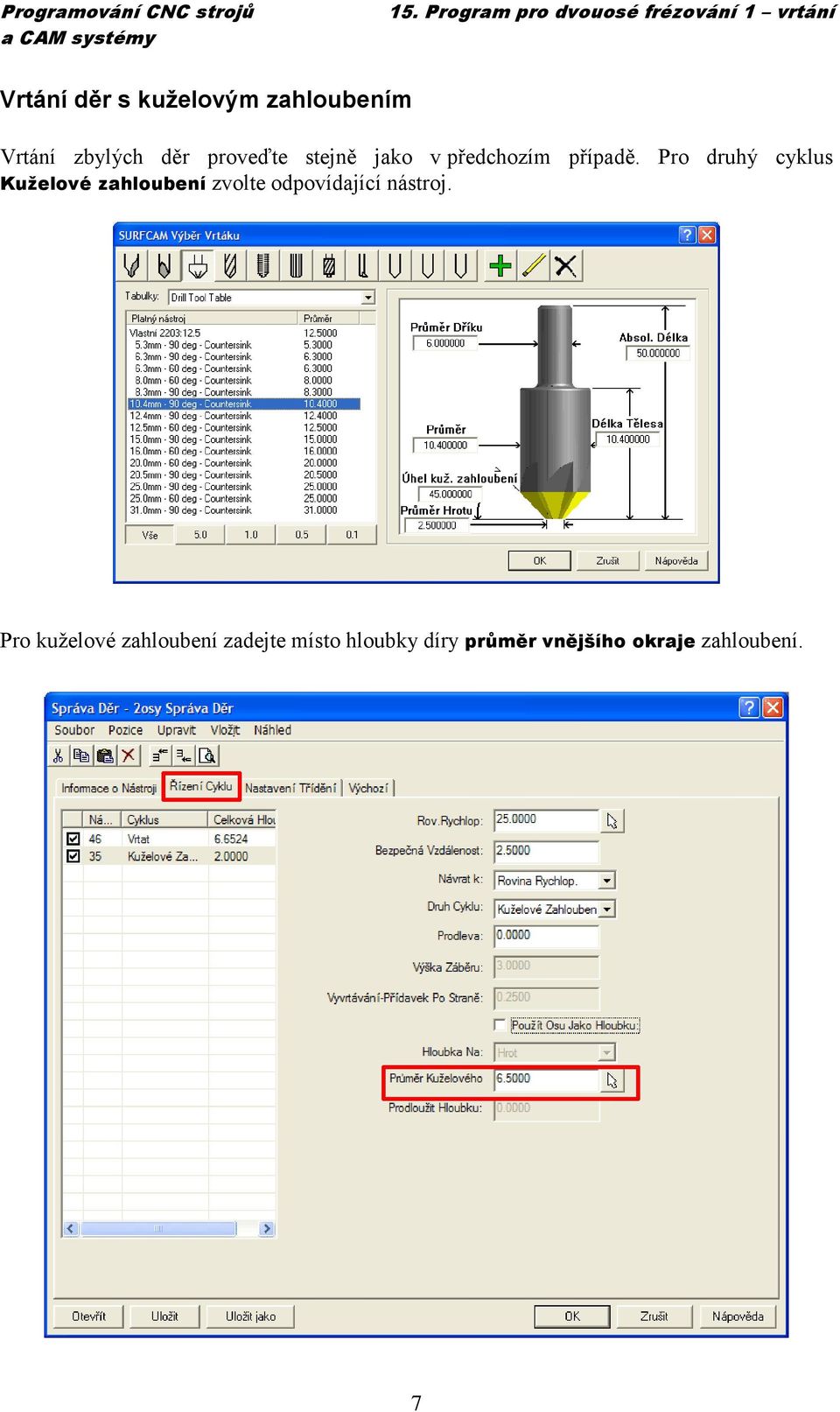840x1412 pixels.
Task: Click pick-cursor button next to Průměr Kuželového field
Action: pos(612,1081)
